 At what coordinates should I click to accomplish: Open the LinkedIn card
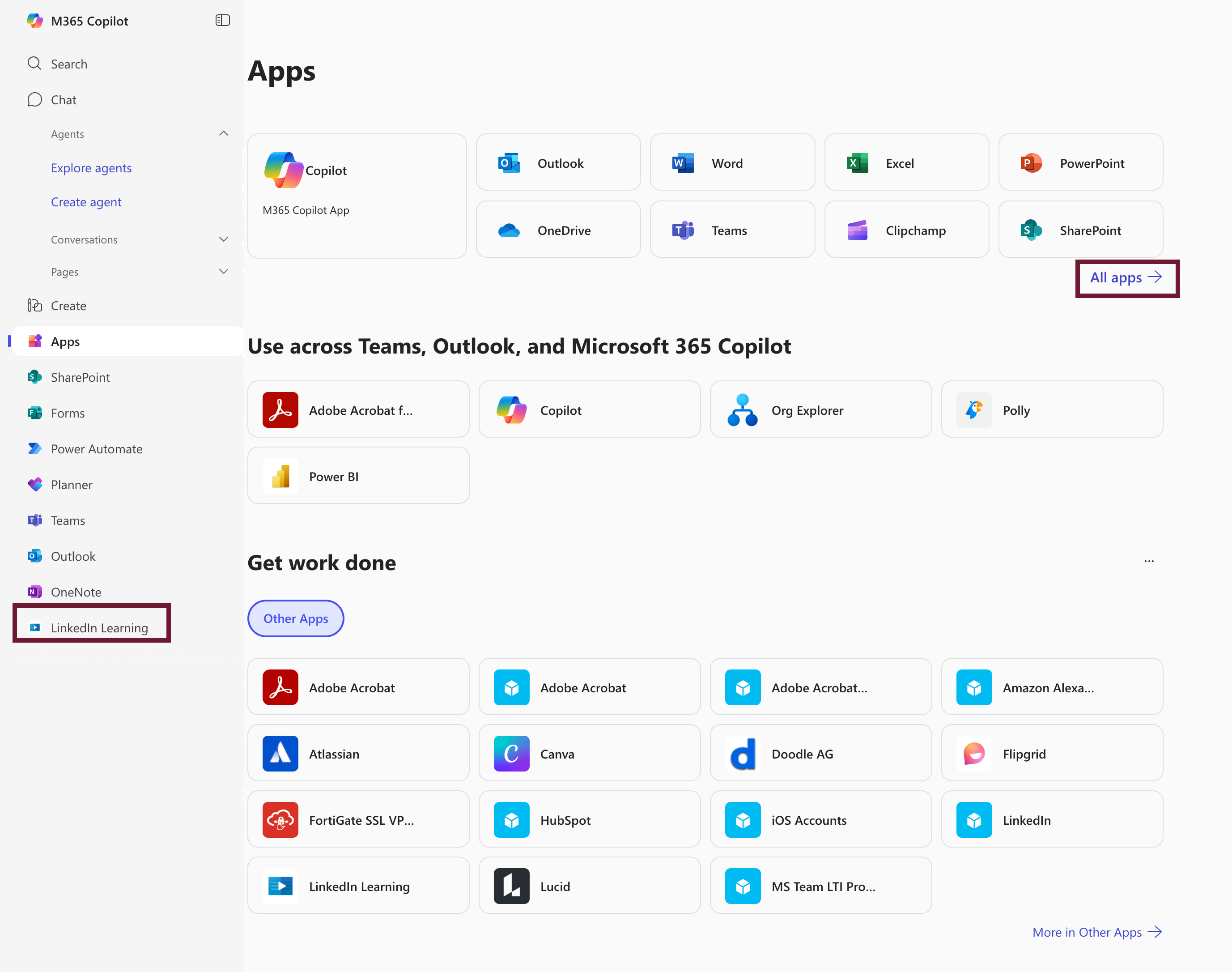pyautogui.click(x=1052, y=819)
